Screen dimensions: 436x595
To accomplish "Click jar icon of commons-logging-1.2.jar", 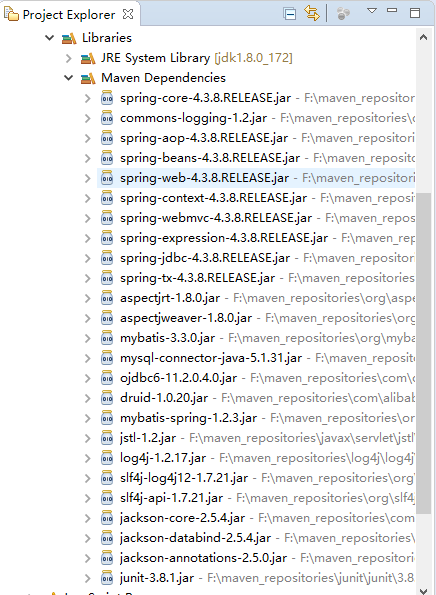I will click(x=107, y=118).
